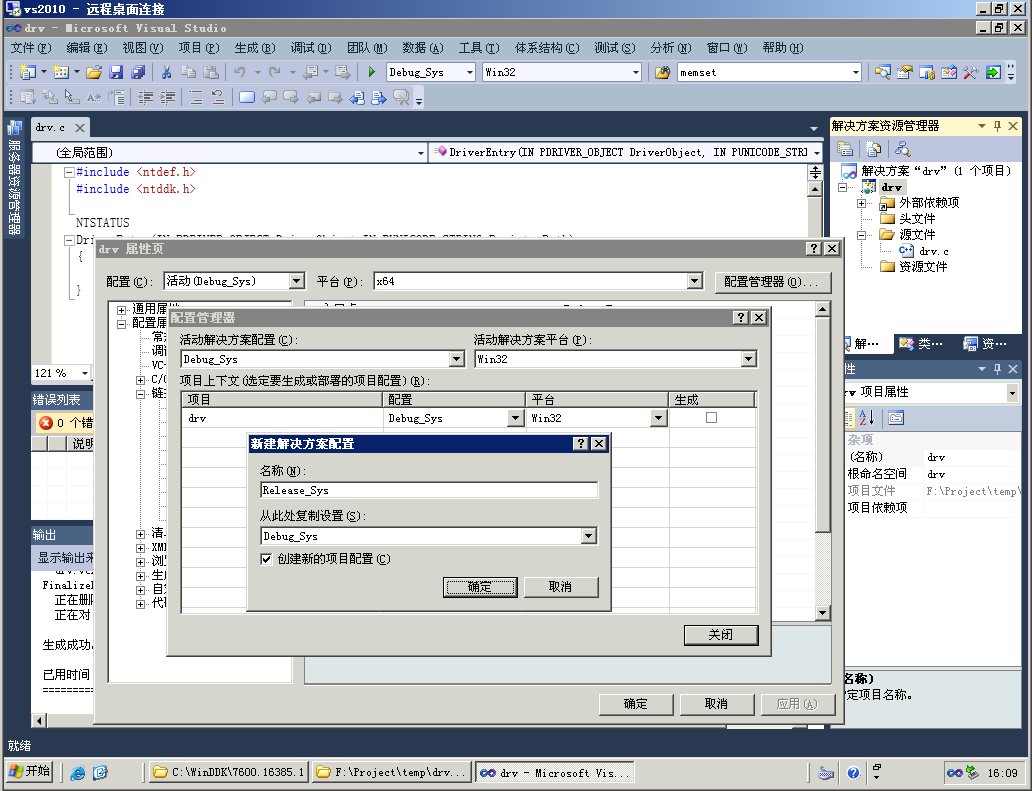1032x791 pixels.
Task: Collapse the 源文件 tree node
Action: coord(862,235)
